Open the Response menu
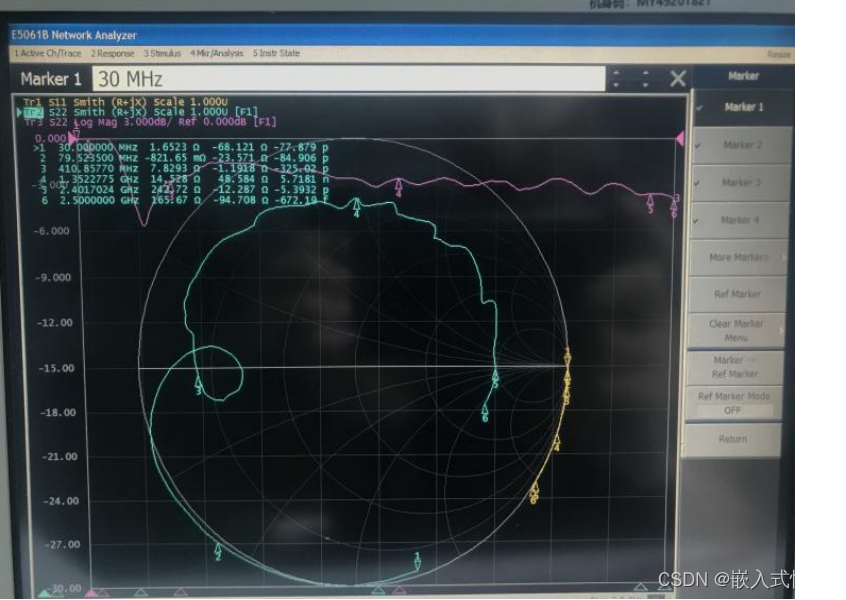Viewport: 846px width, 600px height. (x=112, y=53)
